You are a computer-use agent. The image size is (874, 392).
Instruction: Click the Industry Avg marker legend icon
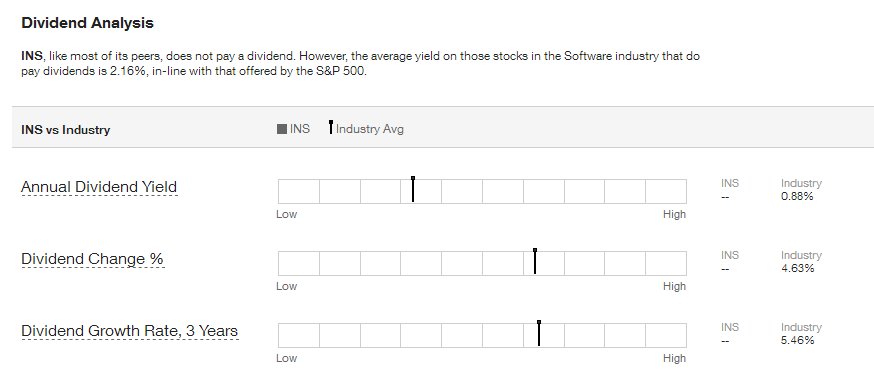tap(331, 127)
